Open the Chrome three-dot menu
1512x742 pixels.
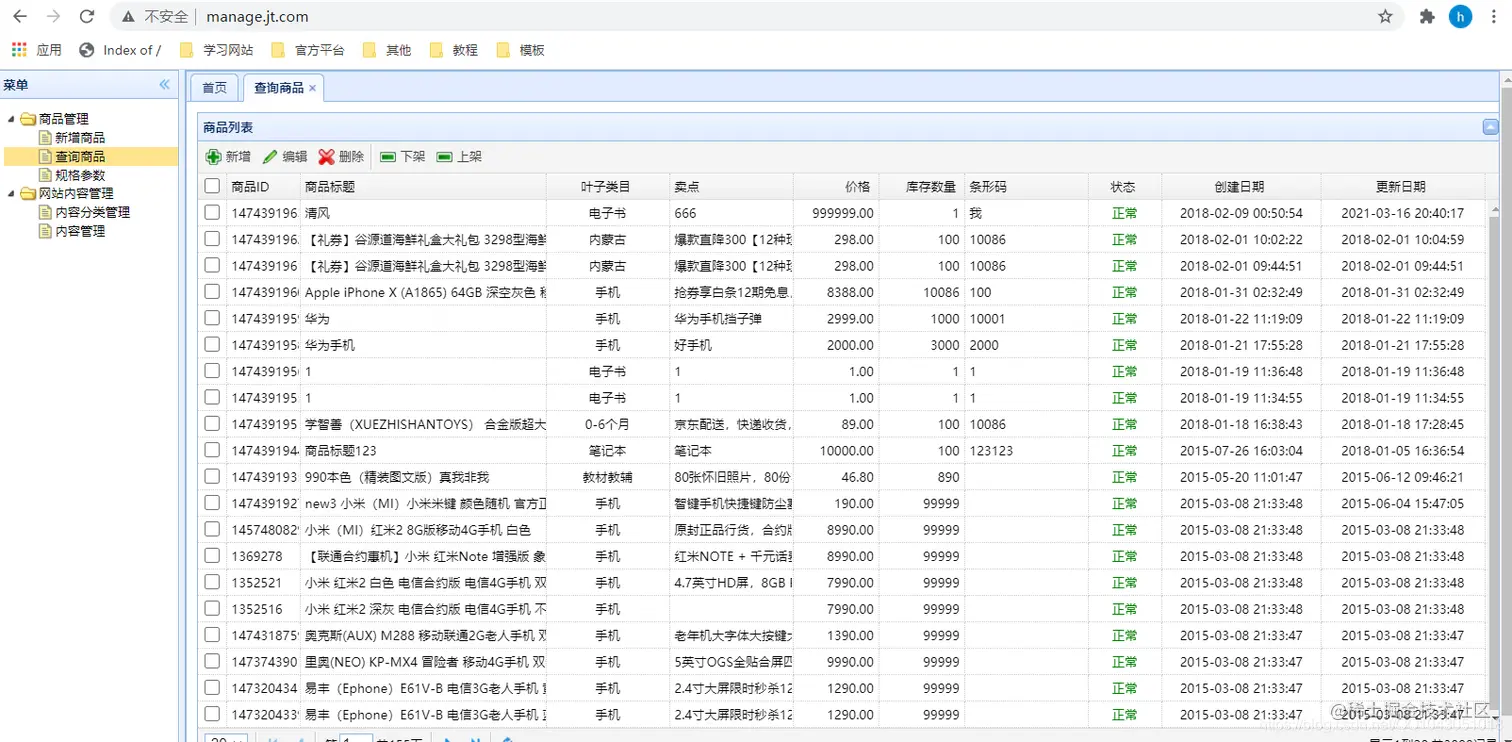[x=1495, y=16]
